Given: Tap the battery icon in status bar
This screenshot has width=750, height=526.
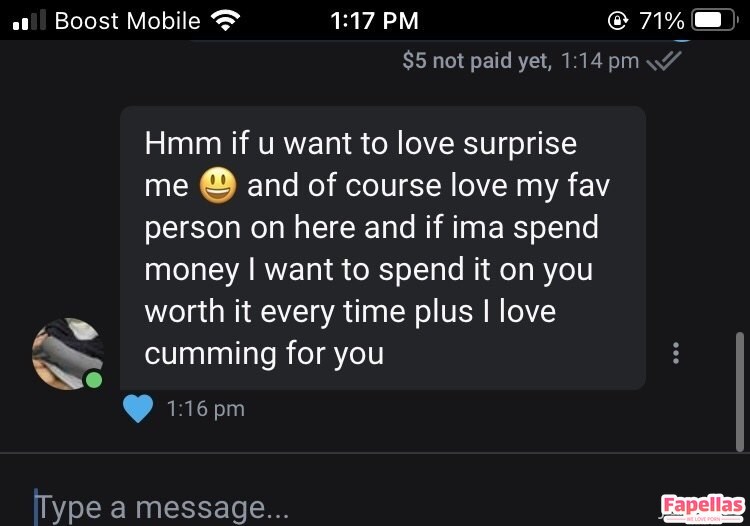Looking at the screenshot, I should click(x=715, y=21).
